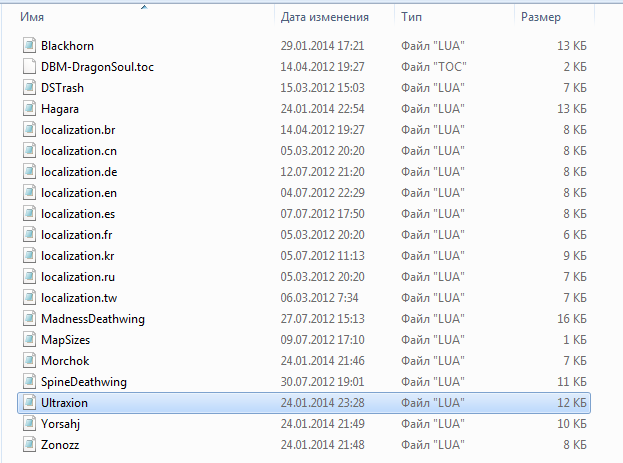The image size is (623, 463).
Task: Click the date 24.01.2014 23:28
Action: point(322,403)
